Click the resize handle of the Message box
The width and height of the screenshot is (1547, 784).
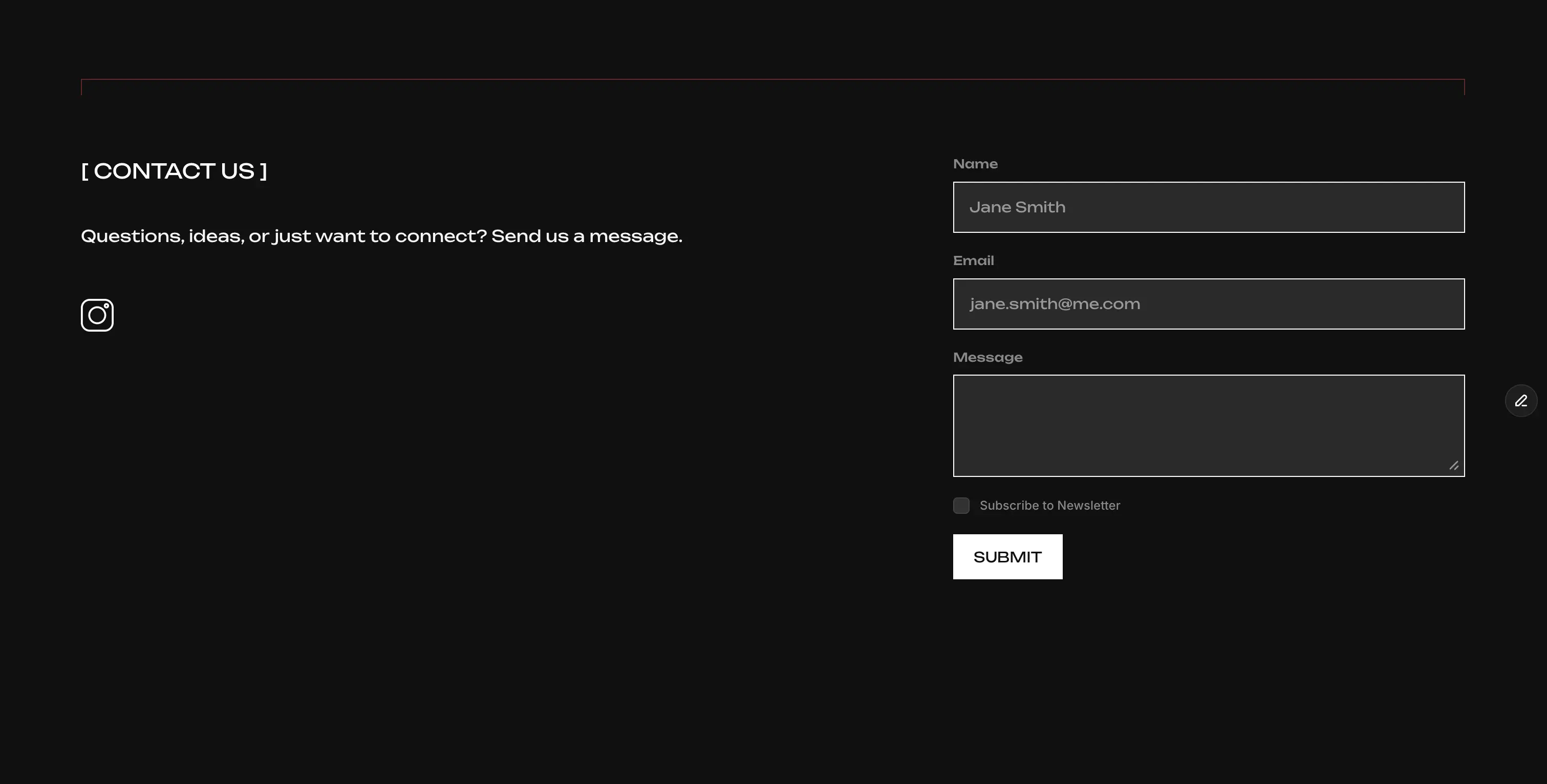point(1454,465)
